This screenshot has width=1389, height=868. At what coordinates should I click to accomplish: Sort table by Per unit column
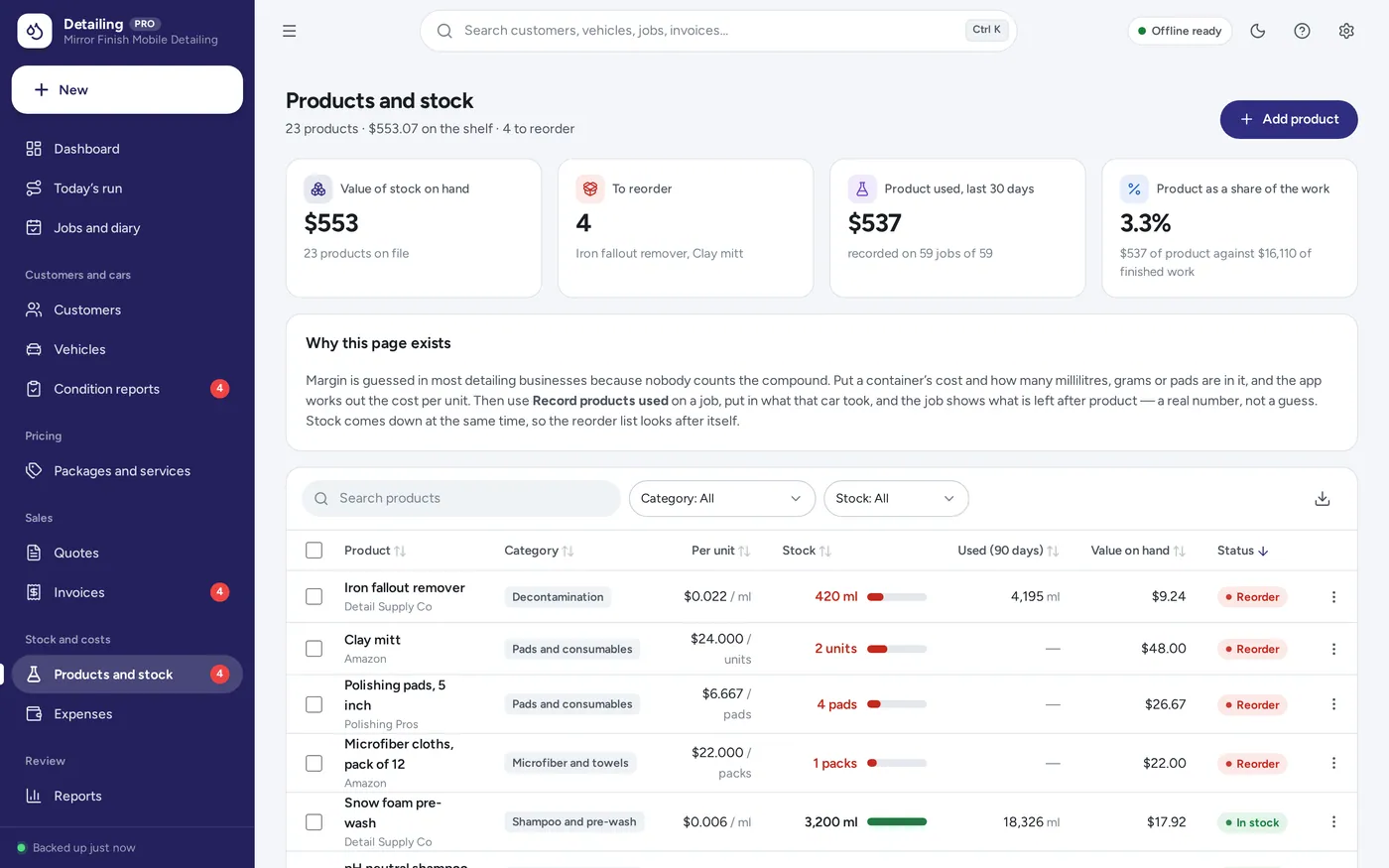[720, 551]
